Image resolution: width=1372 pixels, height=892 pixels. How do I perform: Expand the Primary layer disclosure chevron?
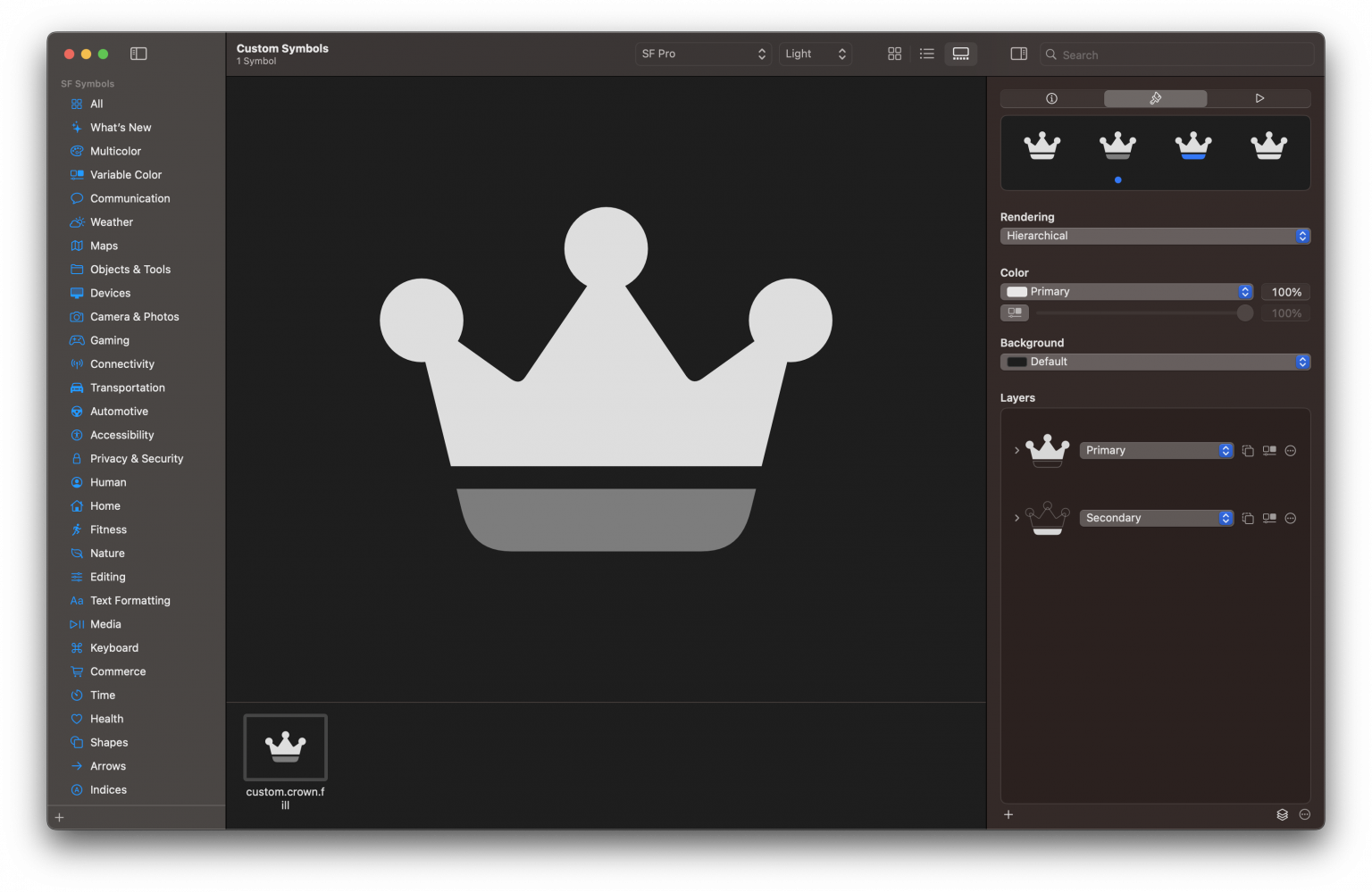point(1016,450)
